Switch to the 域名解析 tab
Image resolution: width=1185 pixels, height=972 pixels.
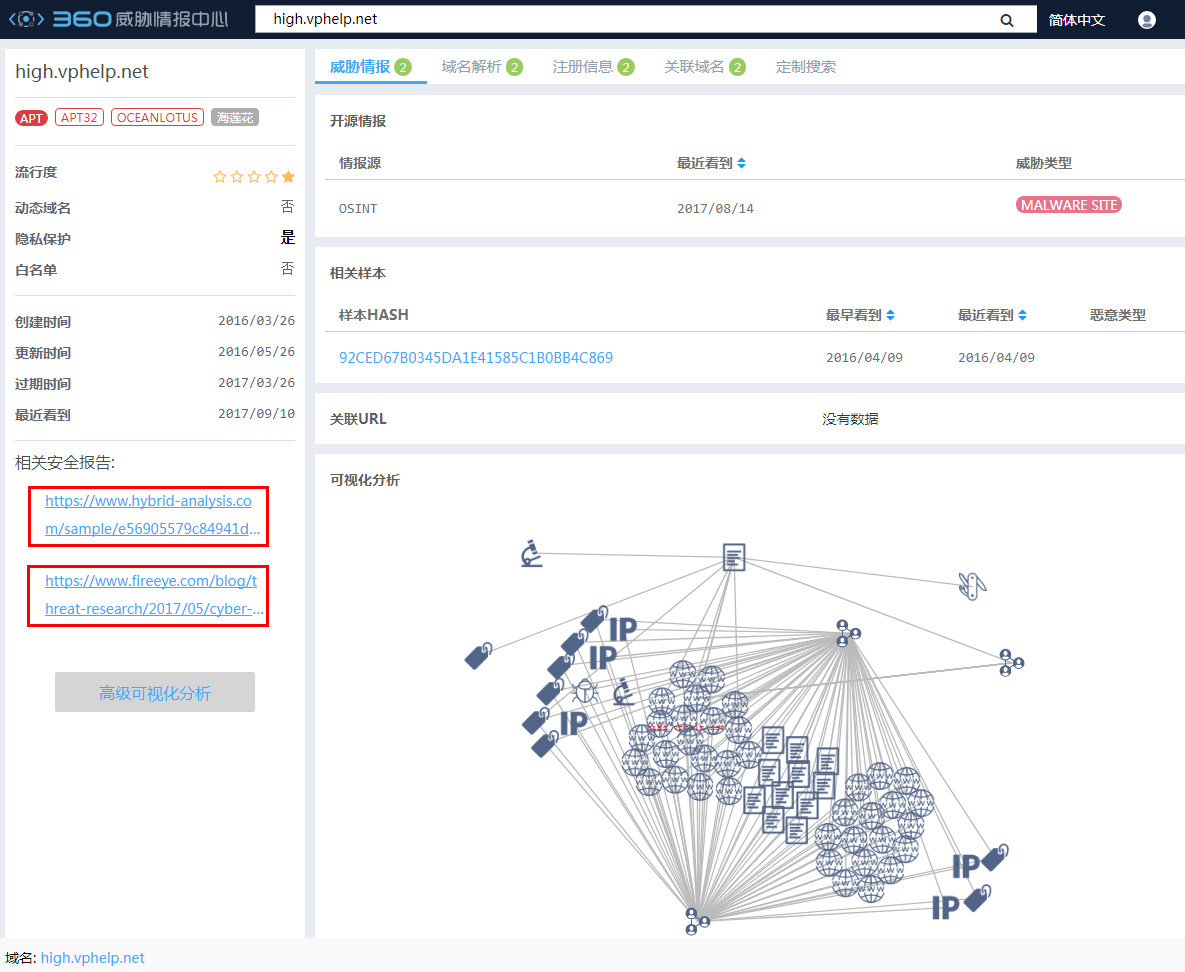click(481, 67)
